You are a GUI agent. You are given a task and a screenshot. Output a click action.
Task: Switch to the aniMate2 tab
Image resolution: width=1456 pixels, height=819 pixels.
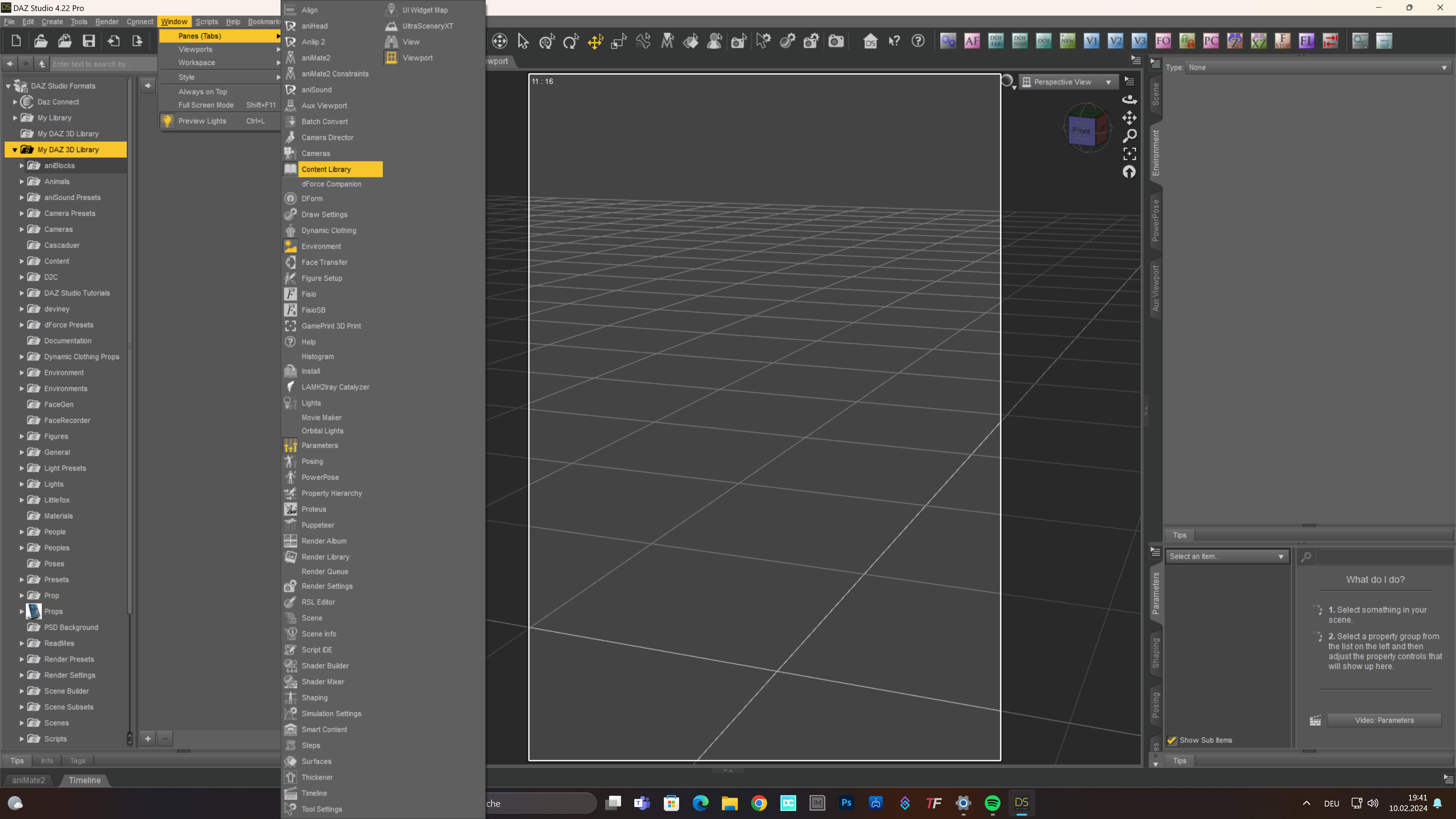coord(28,780)
